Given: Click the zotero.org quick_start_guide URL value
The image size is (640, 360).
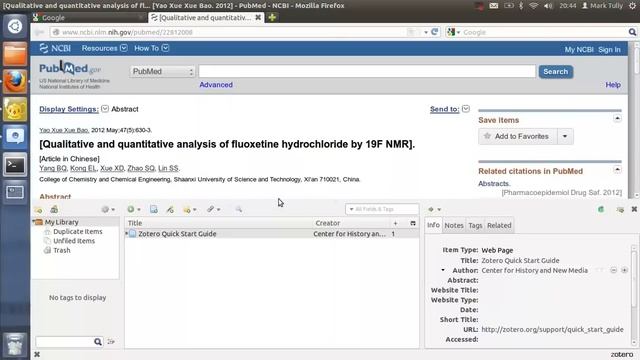Looking at the screenshot, I should pyautogui.click(x=552, y=329).
